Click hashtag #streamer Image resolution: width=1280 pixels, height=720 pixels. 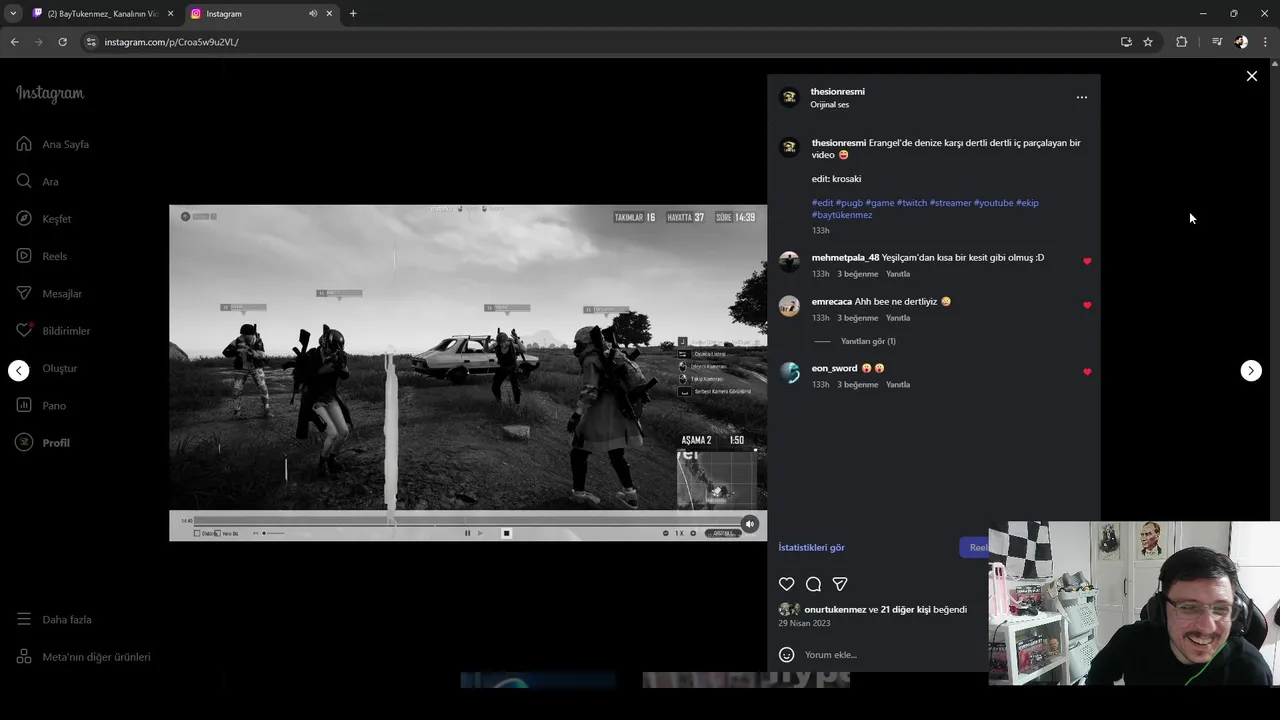(x=950, y=203)
